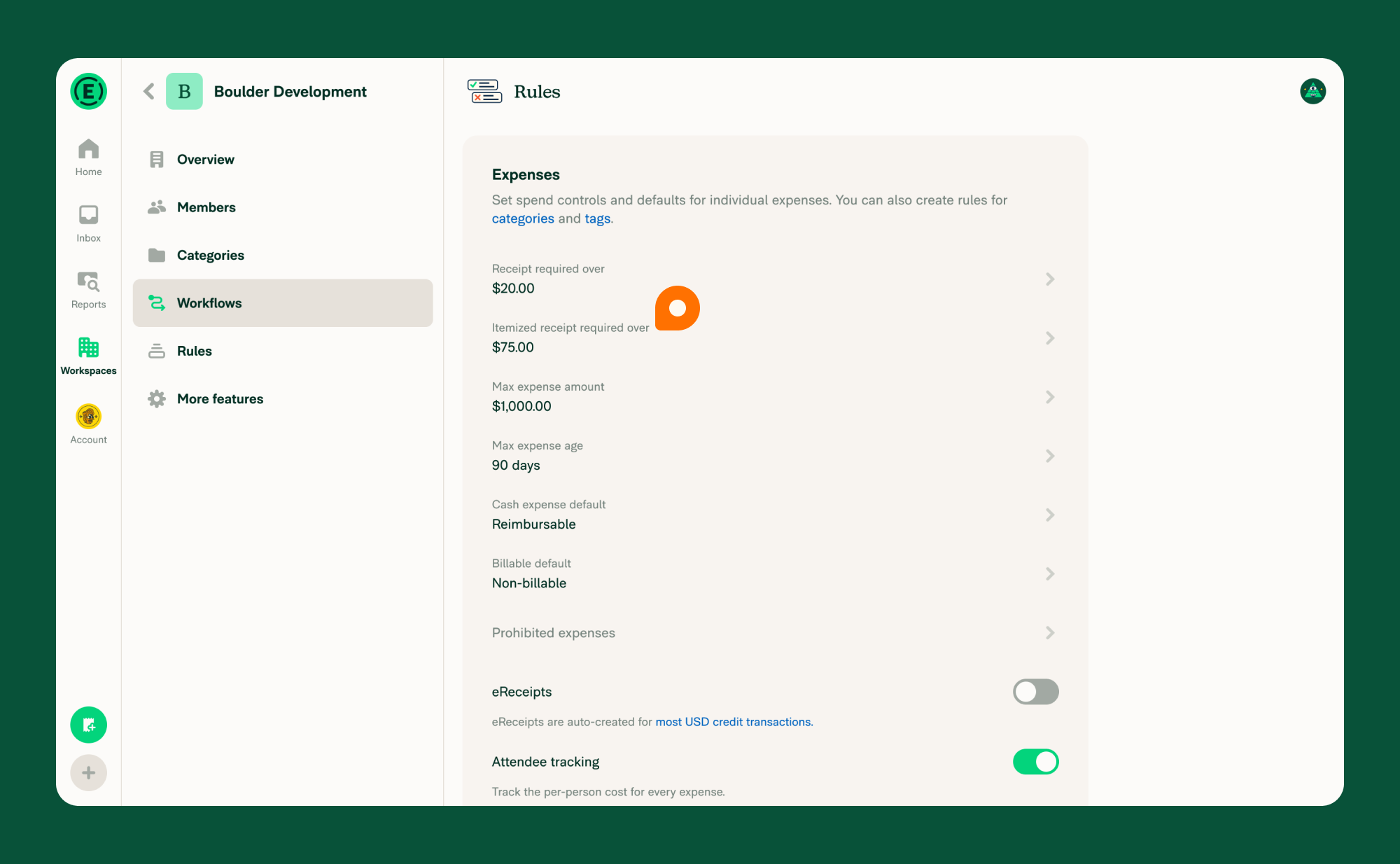Click the green create-expense floating button
Image resolution: width=1400 pixels, height=864 pixels.
pos(88,725)
